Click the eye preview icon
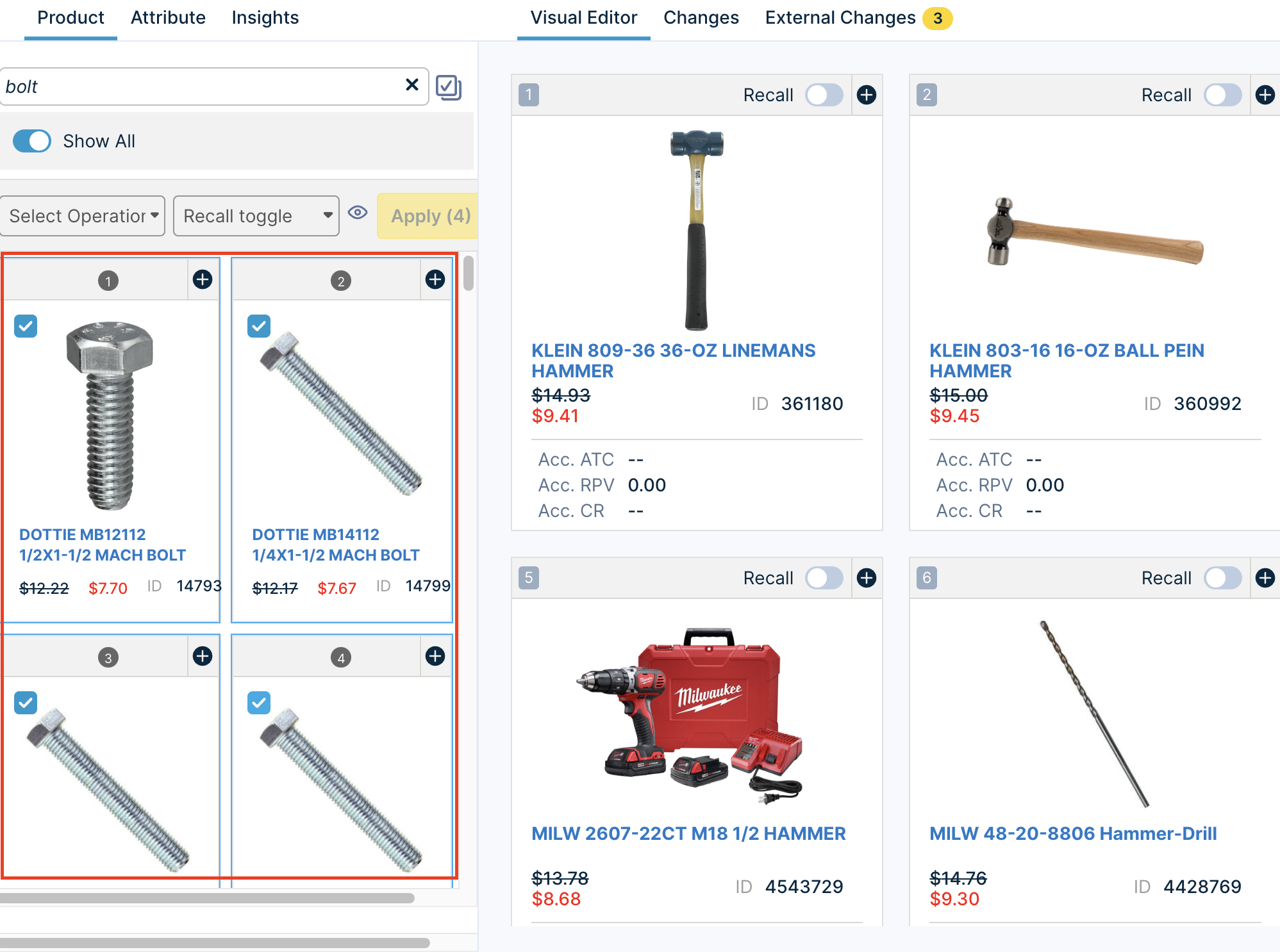Screen dimensions: 1280x952 [x=358, y=213]
